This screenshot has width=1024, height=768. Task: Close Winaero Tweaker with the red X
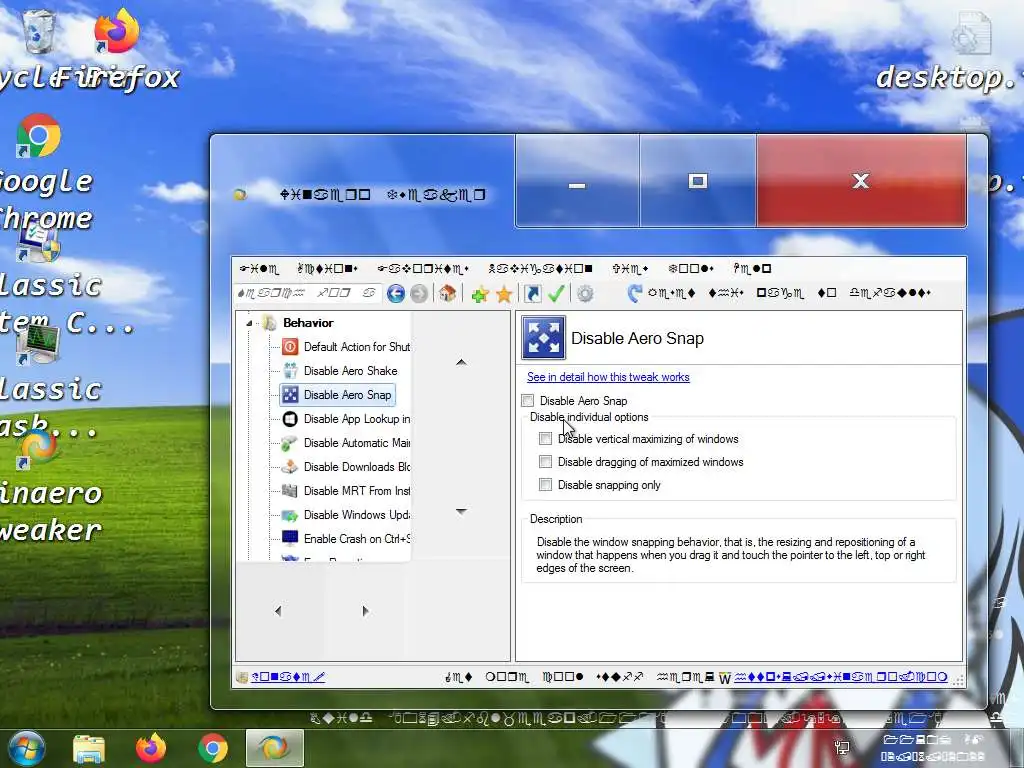pyautogui.click(x=861, y=181)
